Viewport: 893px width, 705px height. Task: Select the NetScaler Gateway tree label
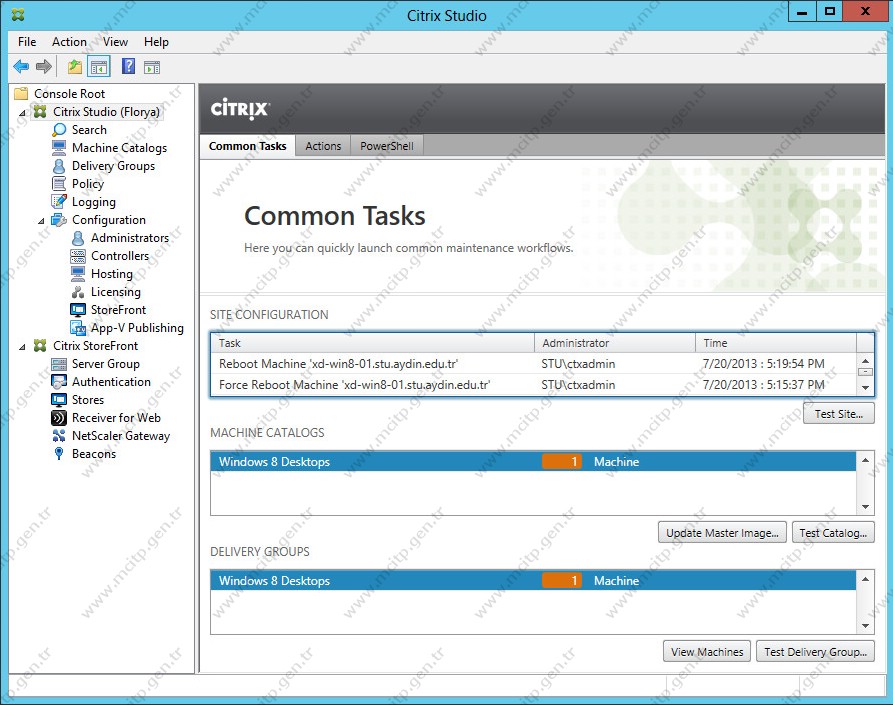click(x=121, y=436)
